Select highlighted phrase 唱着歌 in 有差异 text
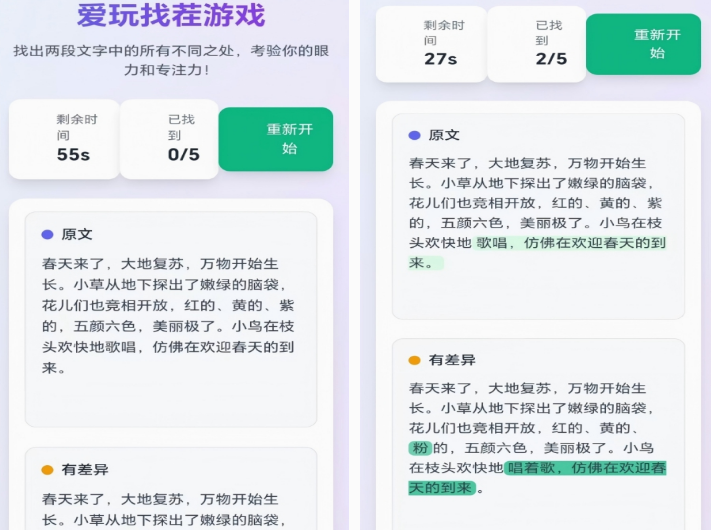The width and height of the screenshot is (711, 530). 531,467
